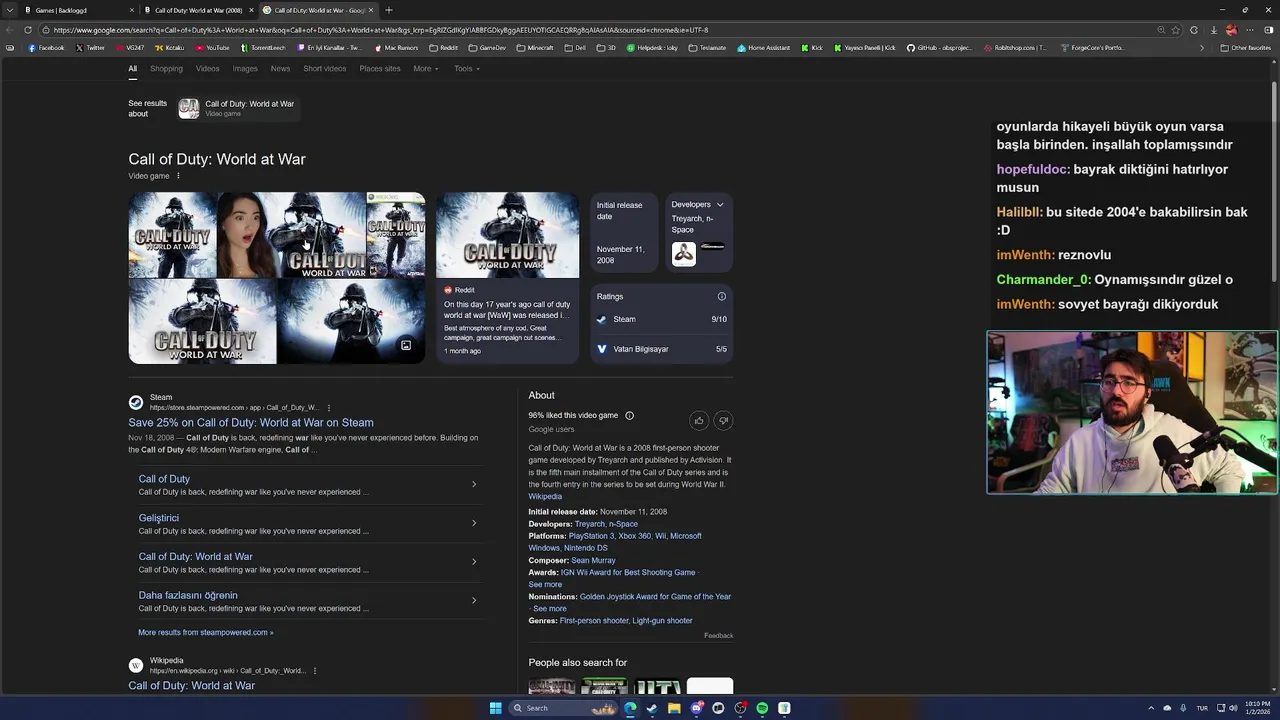Click the Vatan Bilgisayar 5/5 rating row

coord(661,349)
